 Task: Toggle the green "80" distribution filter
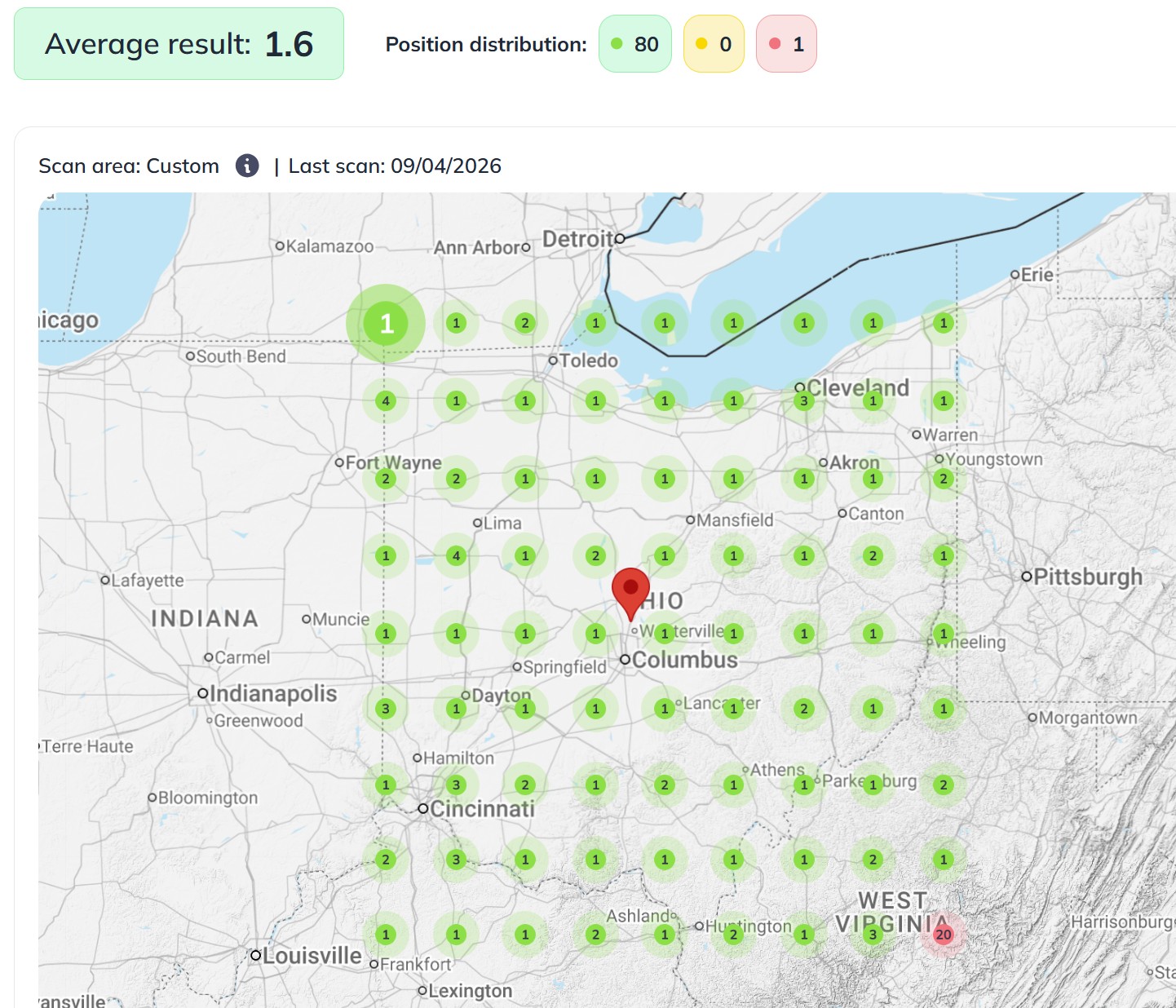click(634, 44)
